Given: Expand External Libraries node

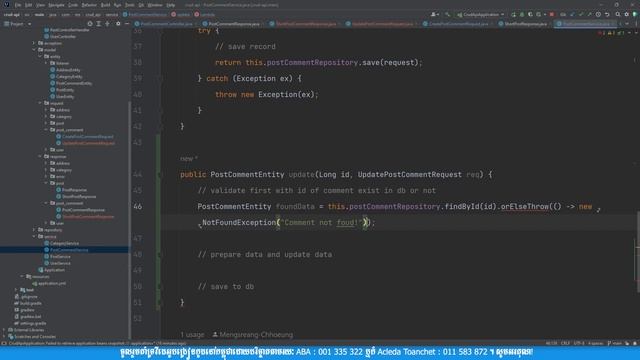Looking at the screenshot, I should [4, 330].
